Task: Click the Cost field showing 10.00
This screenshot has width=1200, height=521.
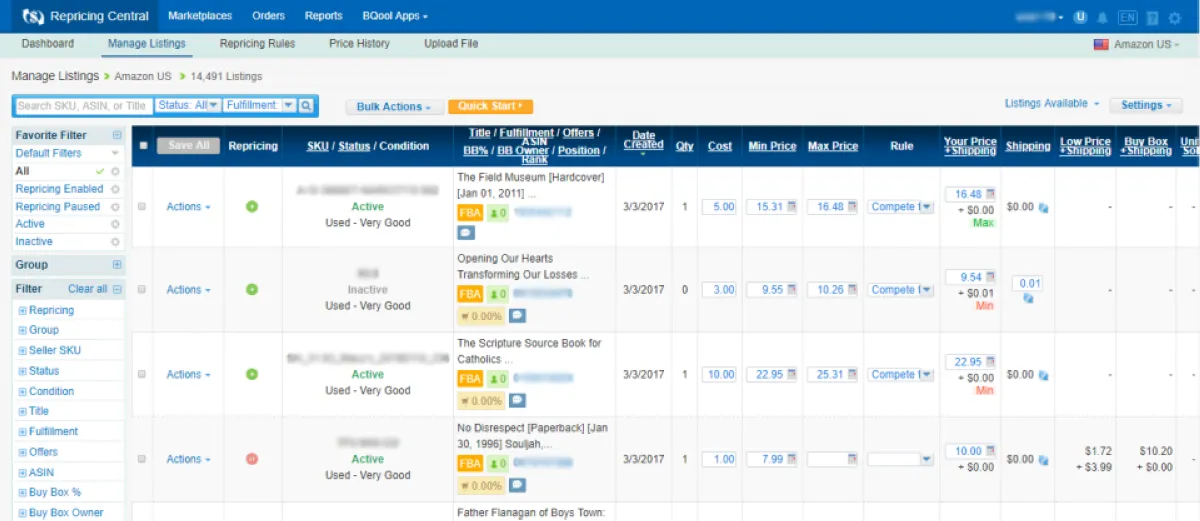Action: point(719,374)
